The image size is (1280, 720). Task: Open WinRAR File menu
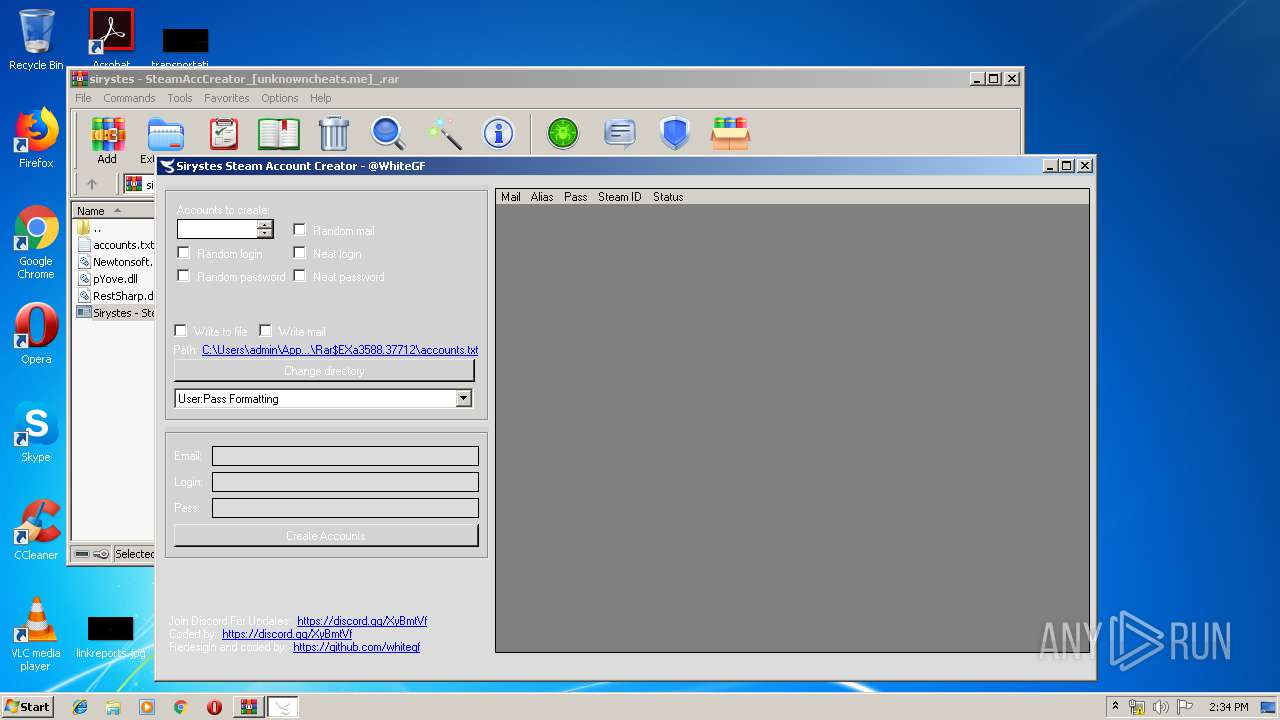pos(83,98)
